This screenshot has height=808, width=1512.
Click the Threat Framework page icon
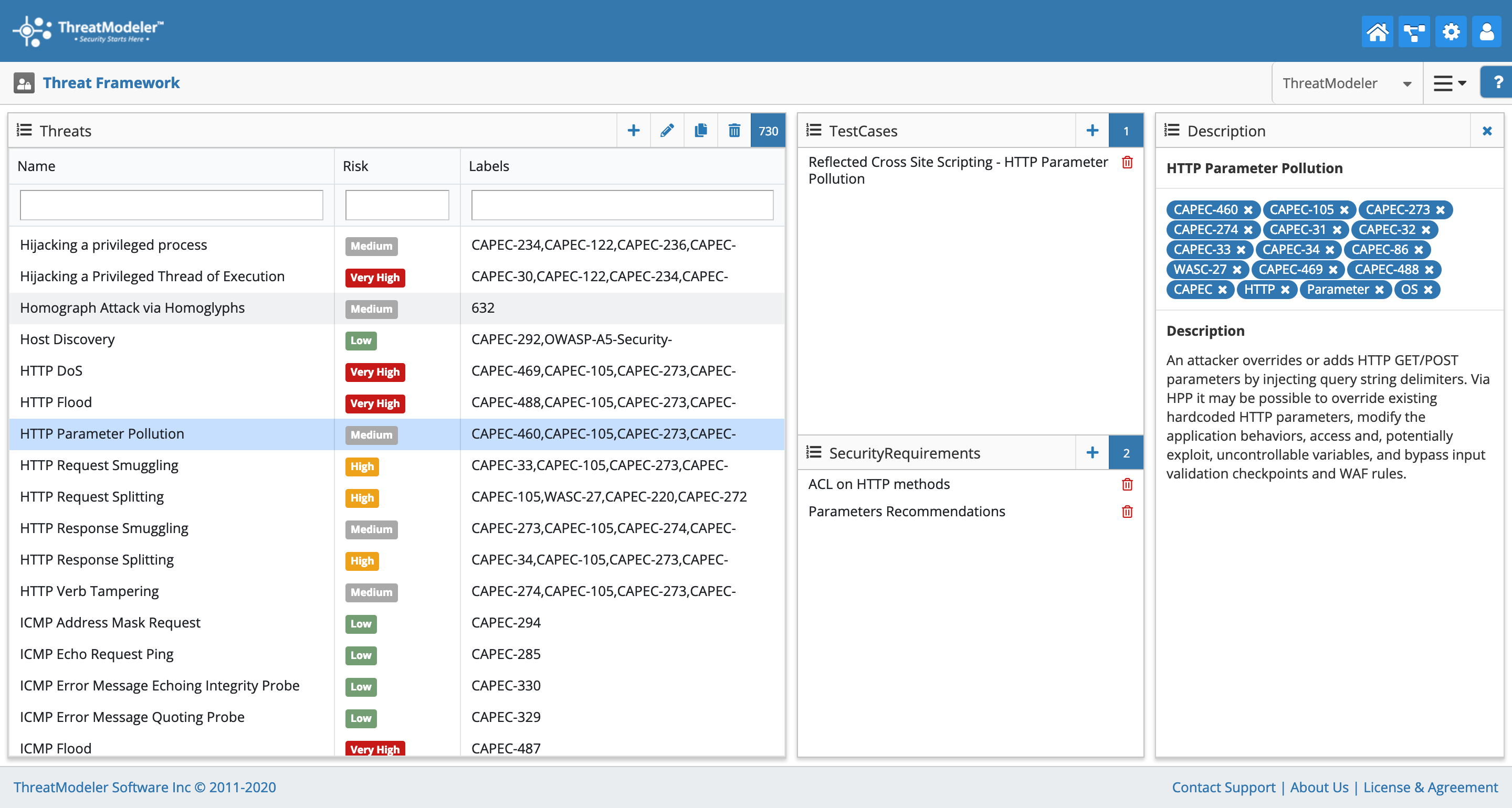click(24, 83)
